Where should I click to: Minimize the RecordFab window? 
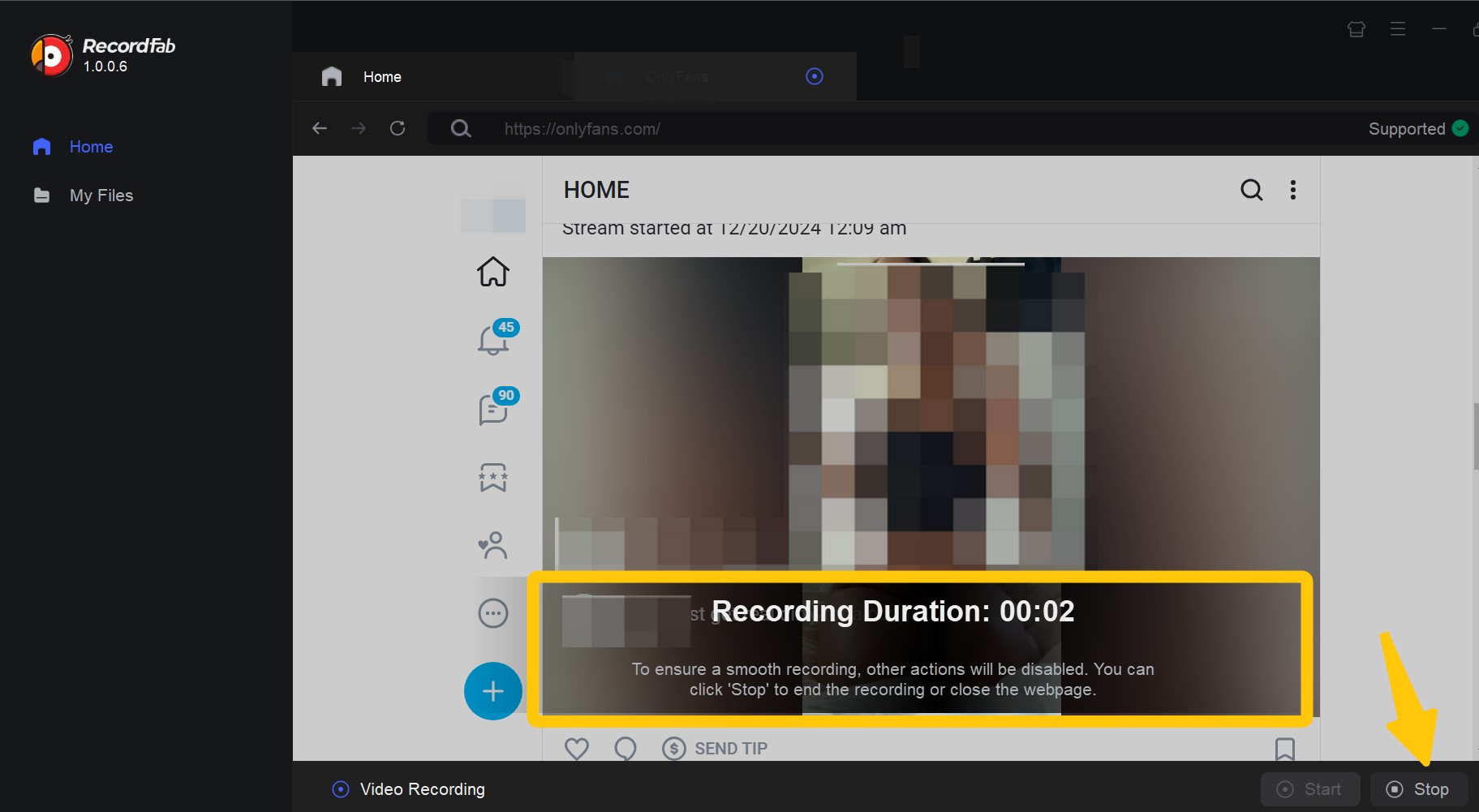1439,29
